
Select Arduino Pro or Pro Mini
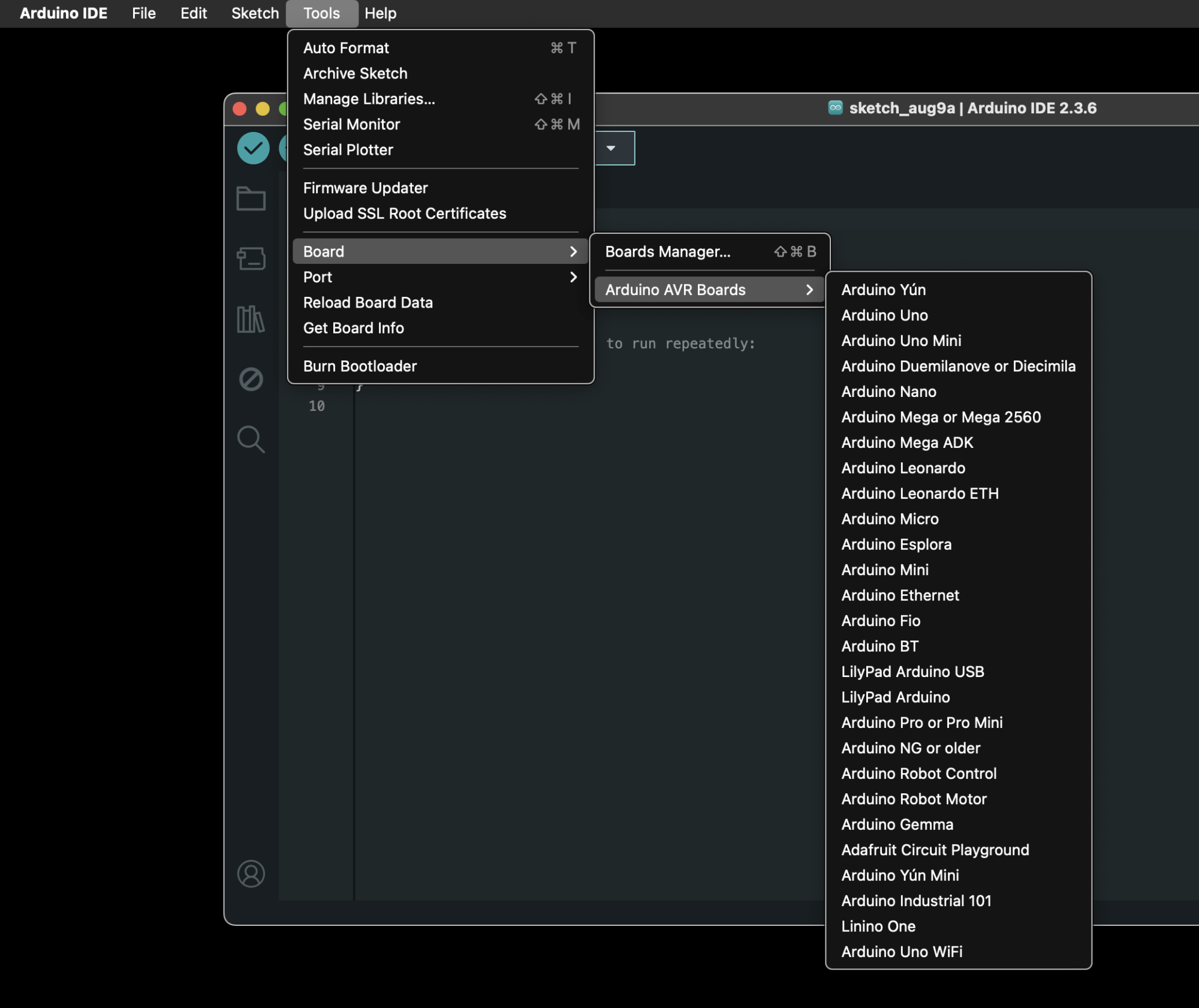pos(958,723)
